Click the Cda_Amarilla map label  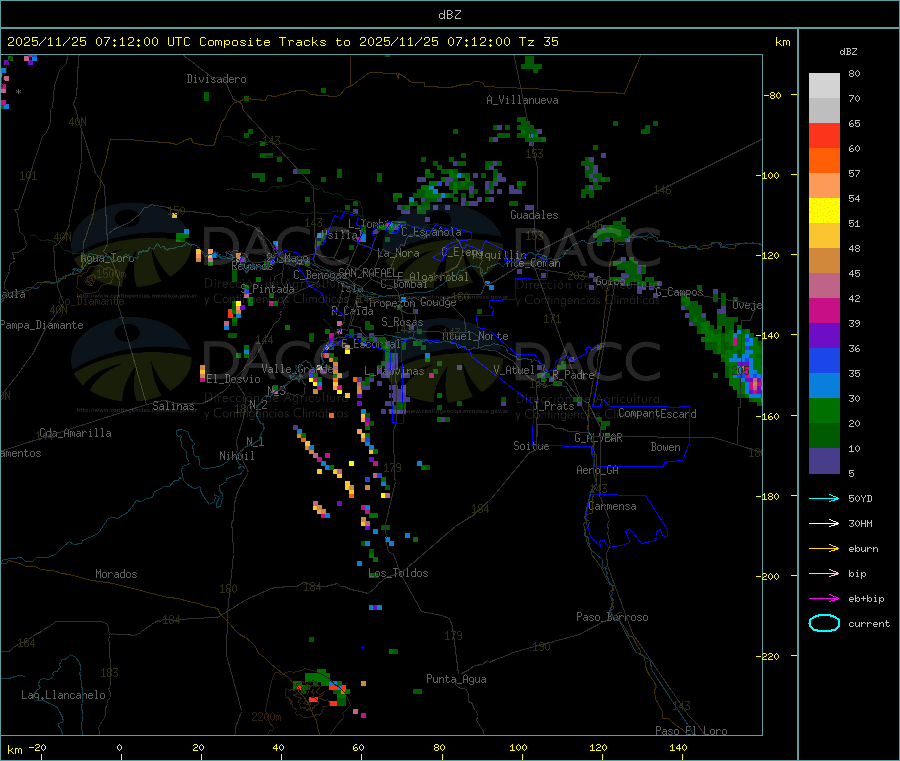pyautogui.click(x=75, y=433)
